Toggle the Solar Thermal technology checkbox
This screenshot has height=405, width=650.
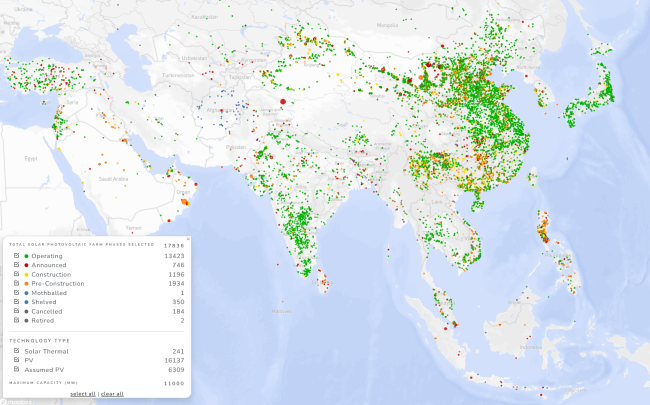(x=16, y=351)
